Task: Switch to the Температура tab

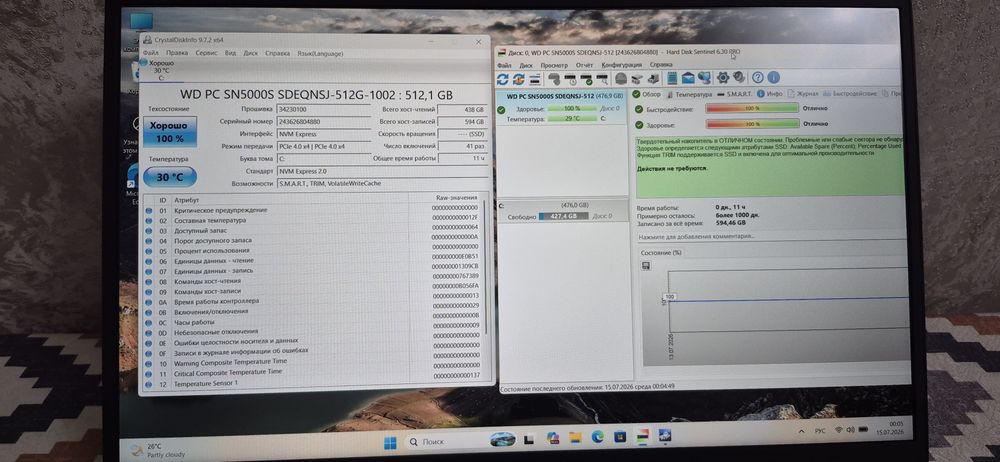Action: (x=689, y=94)
